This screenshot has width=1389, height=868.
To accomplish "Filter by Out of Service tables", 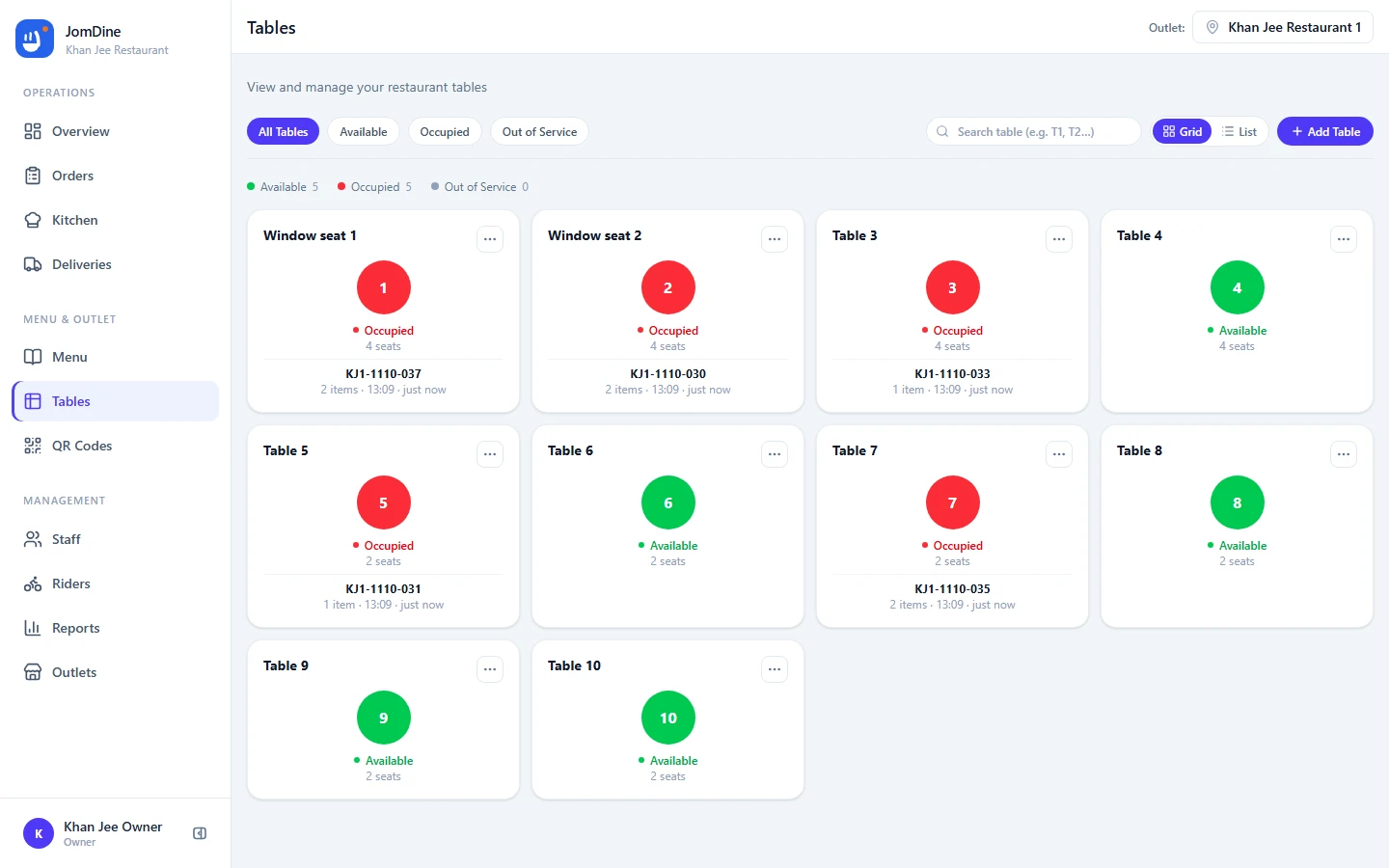I will point(539,131).
